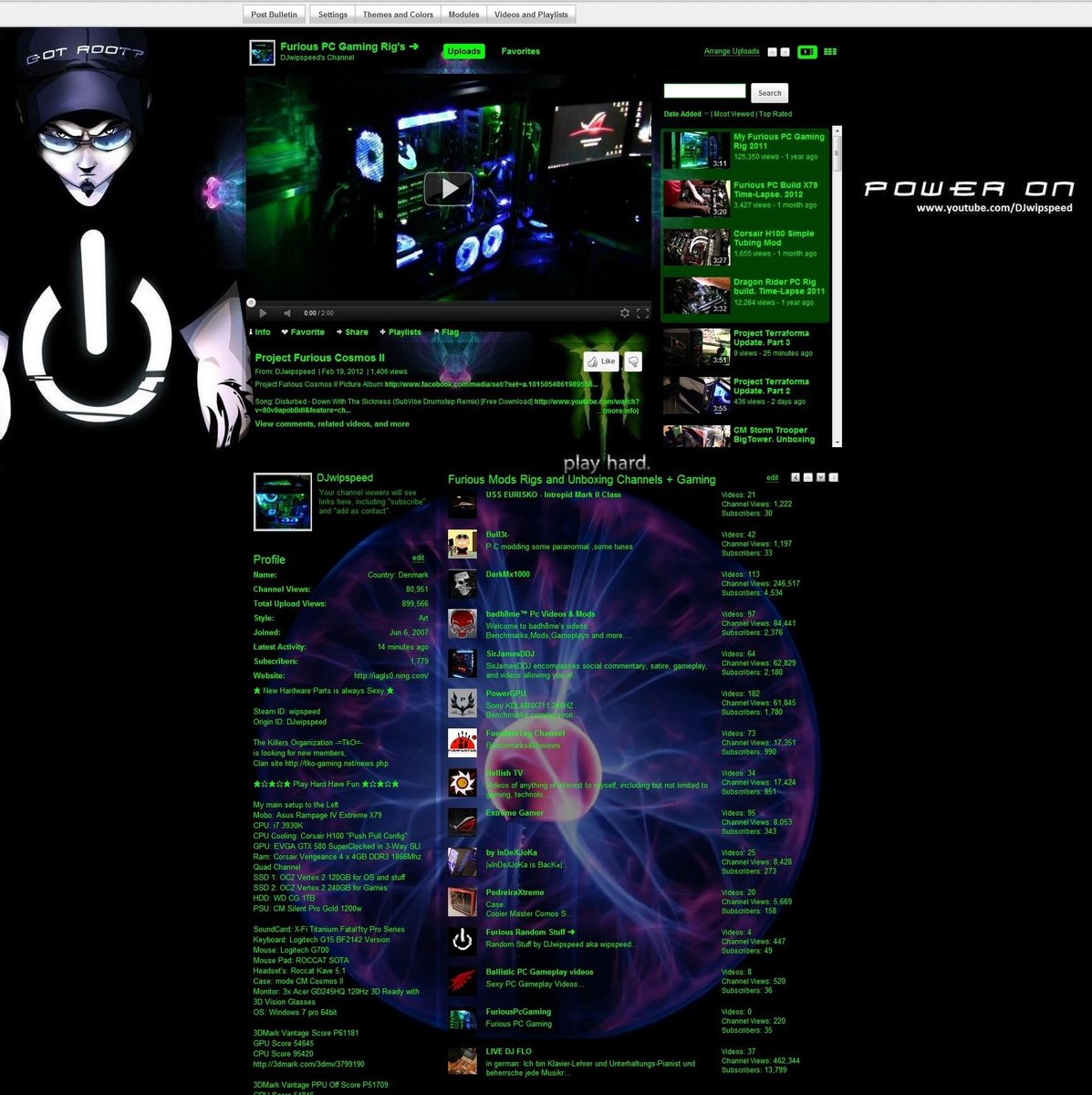Open the video player settings gear icon
Viewport: 1092px width, 1095px height.
[625, 313]
